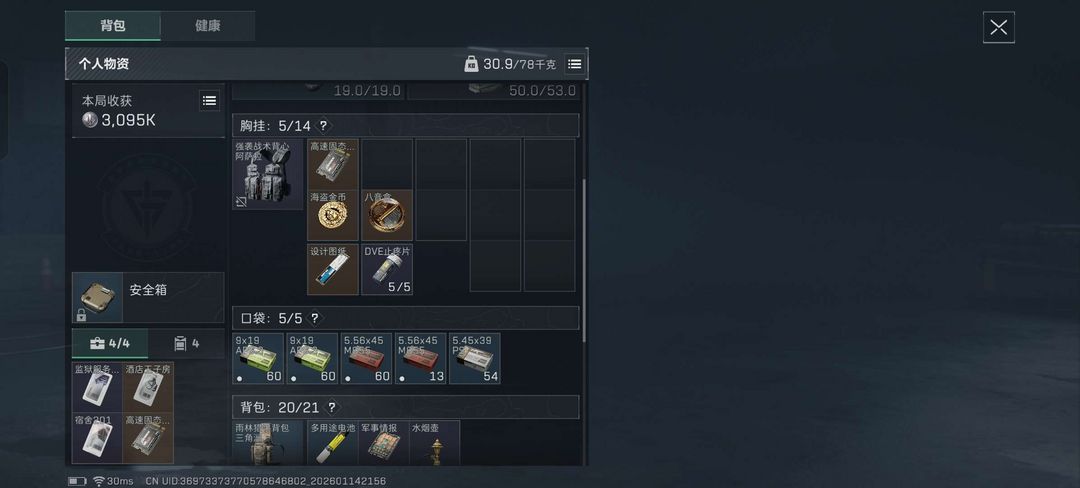
Task: Click the 强袭战术背心 tactical vest icon
Action: tap(267, 174)
